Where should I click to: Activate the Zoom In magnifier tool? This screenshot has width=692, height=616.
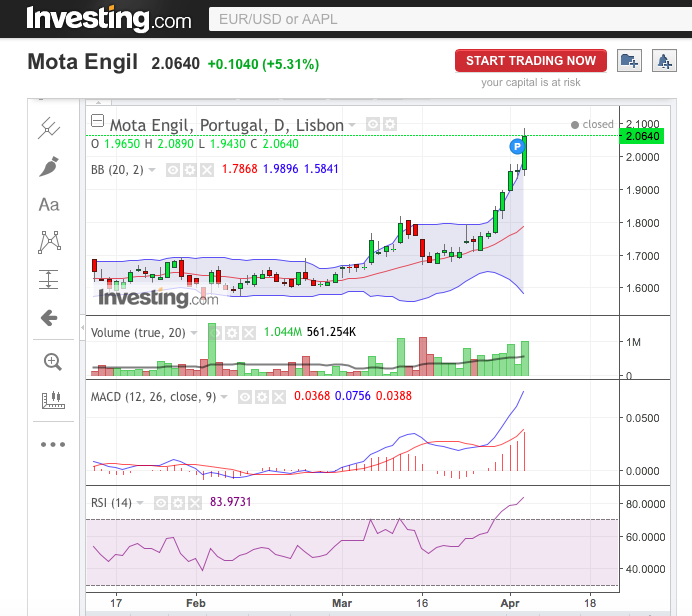[x=52, y=362]
